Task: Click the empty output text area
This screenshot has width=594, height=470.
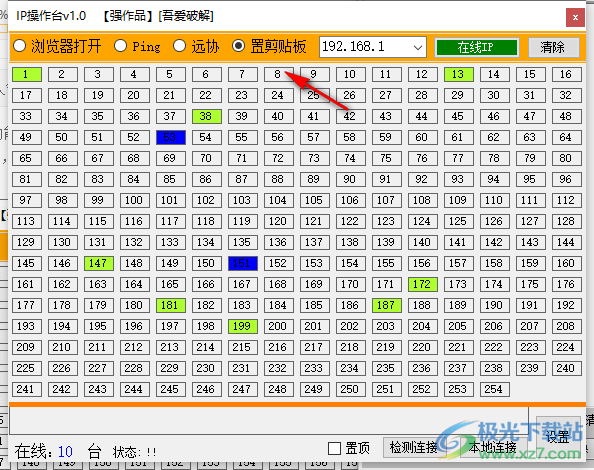Action: tap(269, 421)
